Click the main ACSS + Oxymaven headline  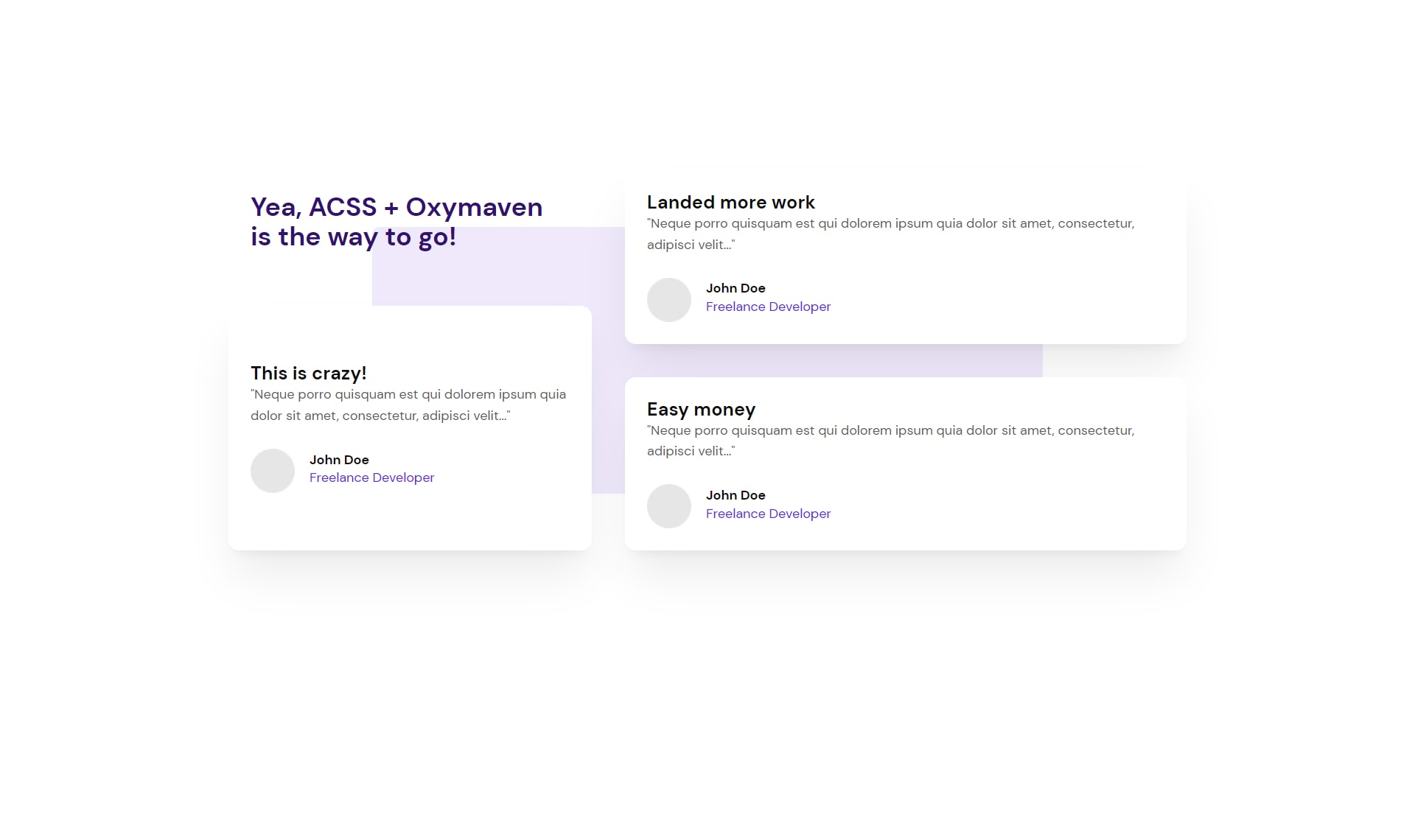pyautogui.click(x=396, y=222)
